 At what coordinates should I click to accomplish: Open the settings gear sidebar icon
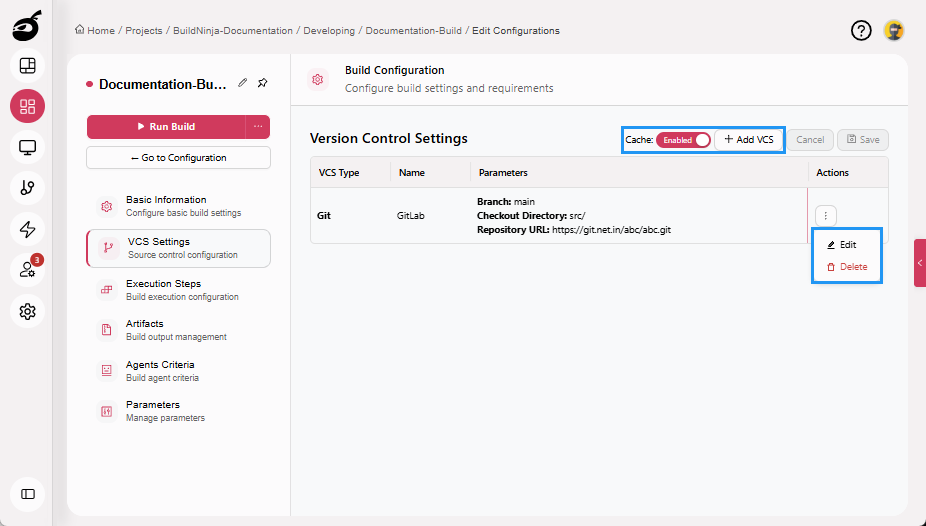[27, 311]
